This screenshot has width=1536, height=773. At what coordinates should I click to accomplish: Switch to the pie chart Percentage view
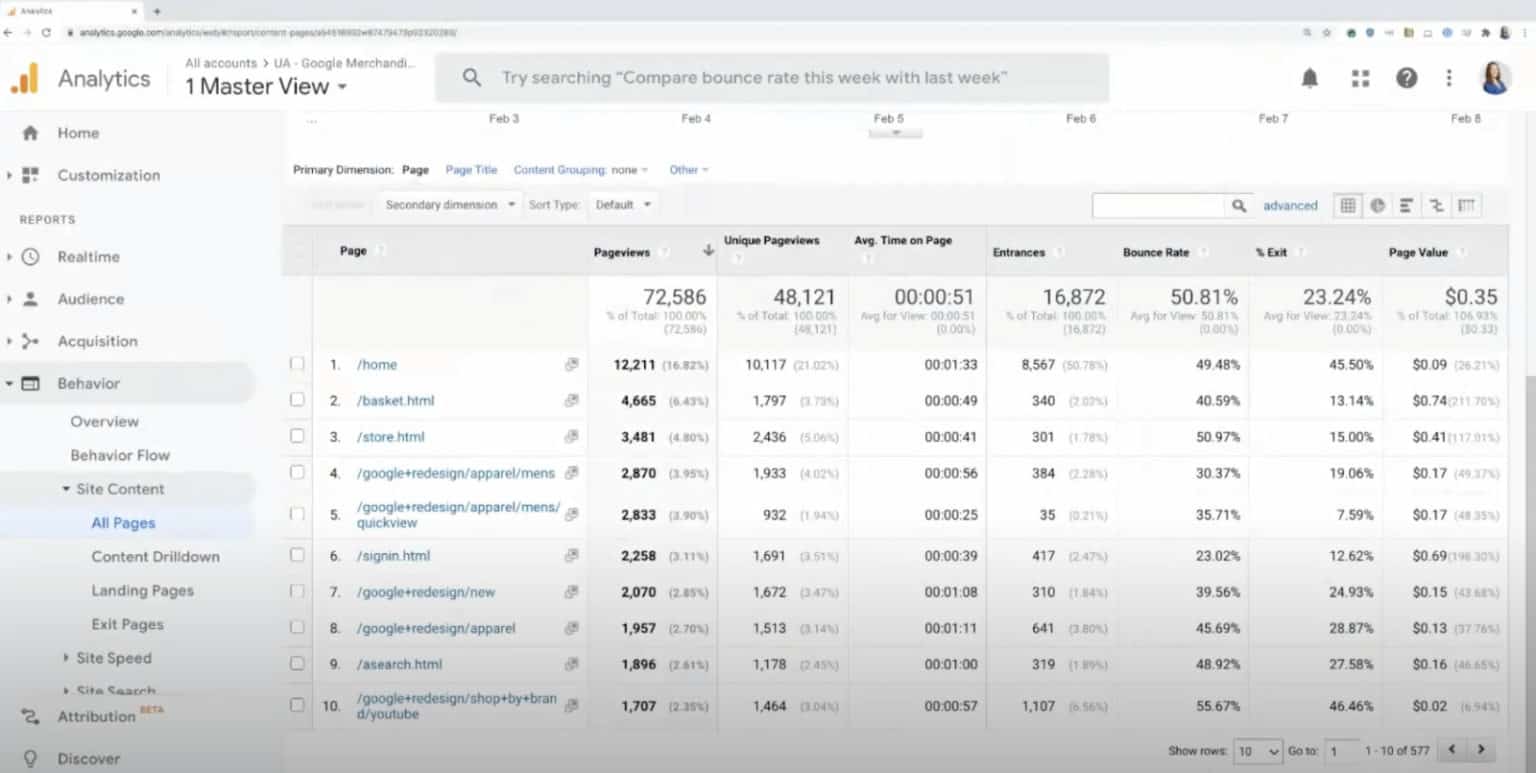pos(1377,205)
